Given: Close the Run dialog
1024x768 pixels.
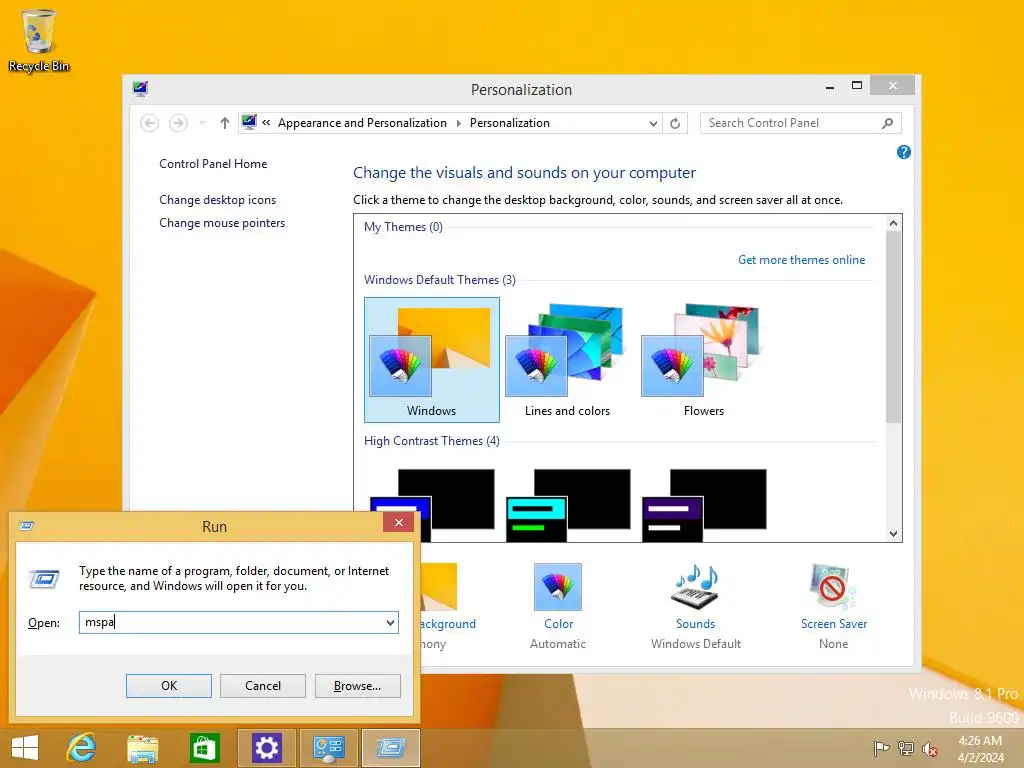Looking at the screenshot, I should [398, 522].
